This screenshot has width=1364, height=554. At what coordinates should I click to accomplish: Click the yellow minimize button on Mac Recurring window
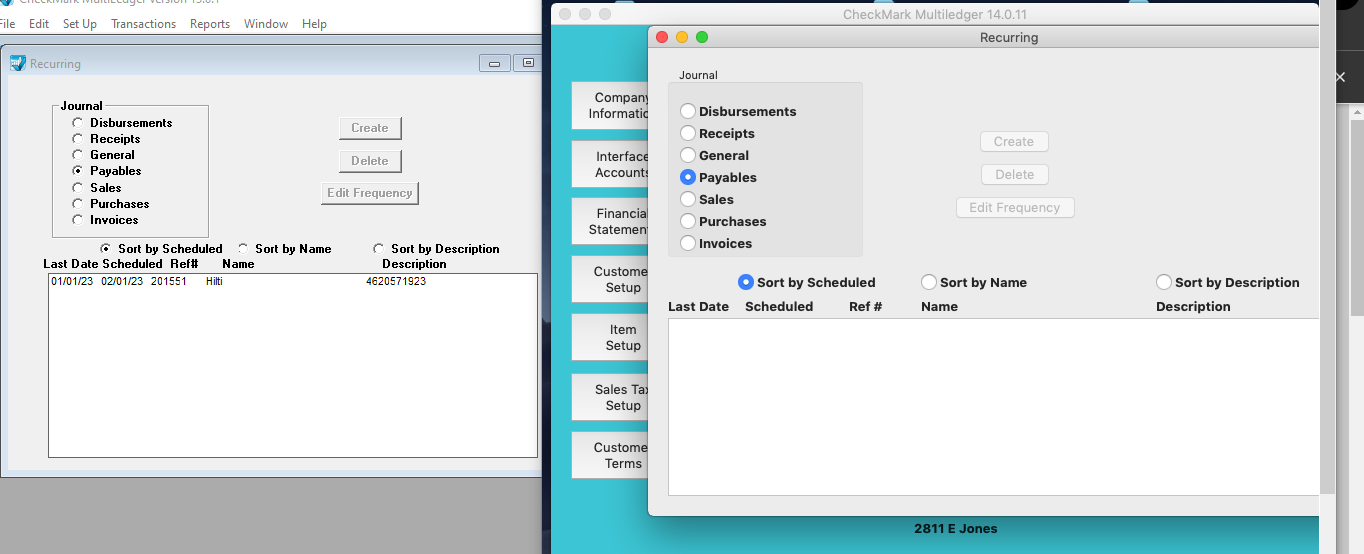[x=682, y=37]
